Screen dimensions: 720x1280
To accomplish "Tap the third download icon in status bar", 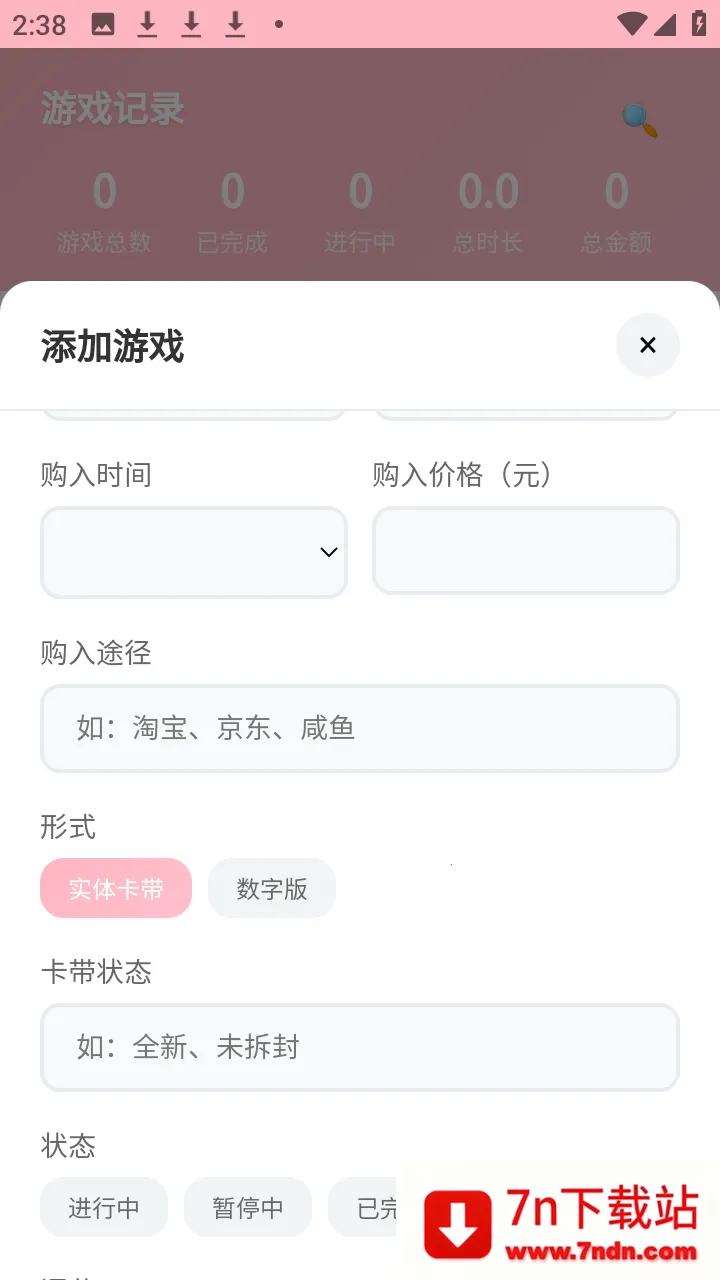I will pos(235,24).
